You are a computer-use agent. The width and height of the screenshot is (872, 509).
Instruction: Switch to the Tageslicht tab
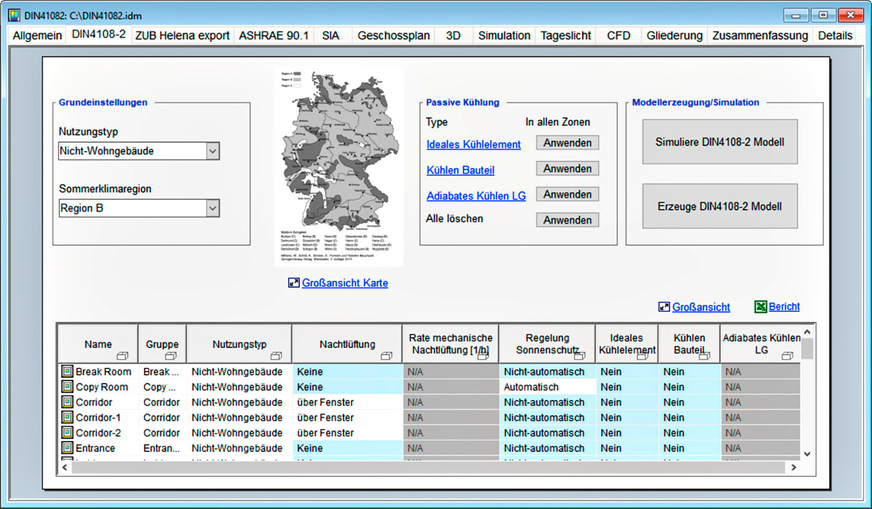566,35
